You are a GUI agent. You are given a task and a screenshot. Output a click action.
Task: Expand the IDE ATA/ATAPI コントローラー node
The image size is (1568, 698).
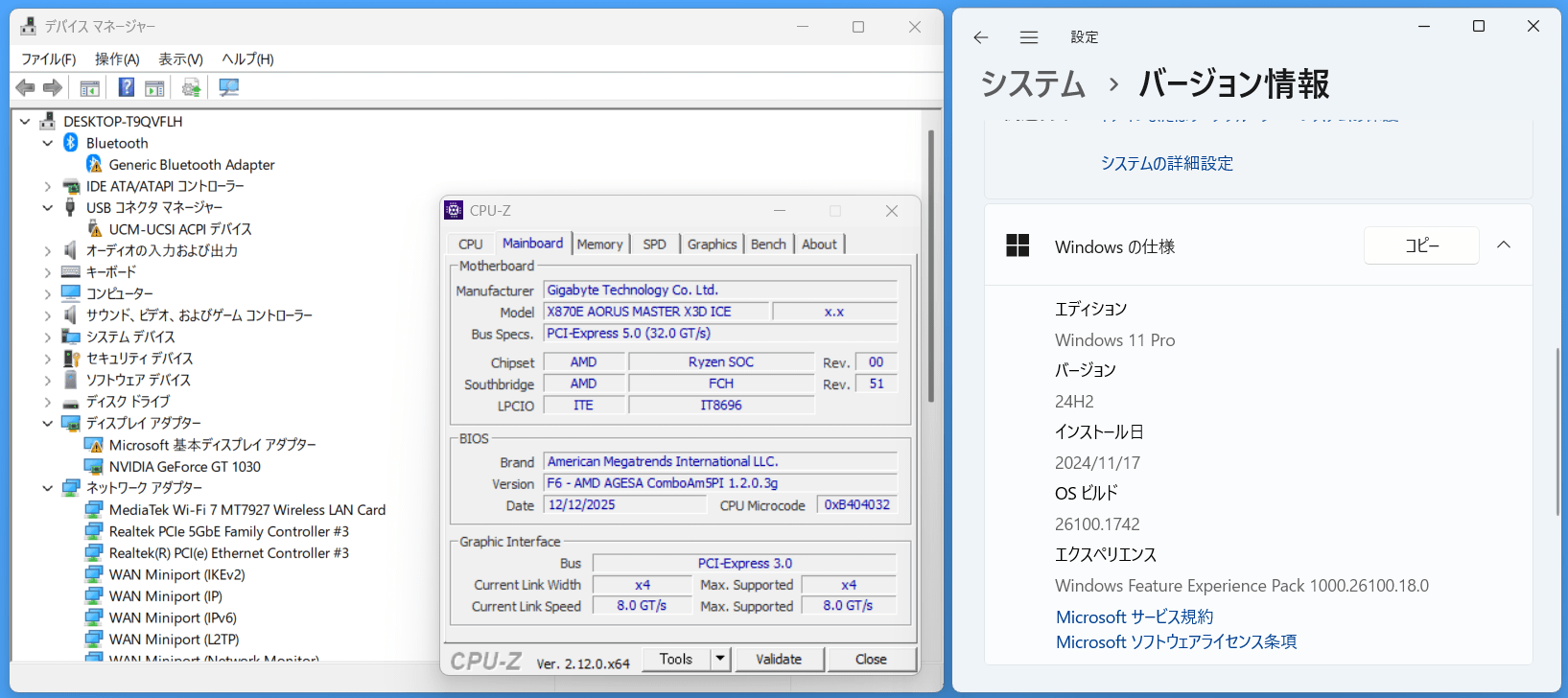point(48,186)
